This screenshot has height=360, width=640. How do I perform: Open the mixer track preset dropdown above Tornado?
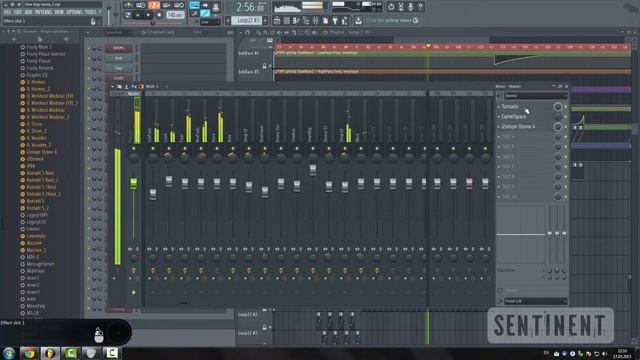click(x=535, y=96)
